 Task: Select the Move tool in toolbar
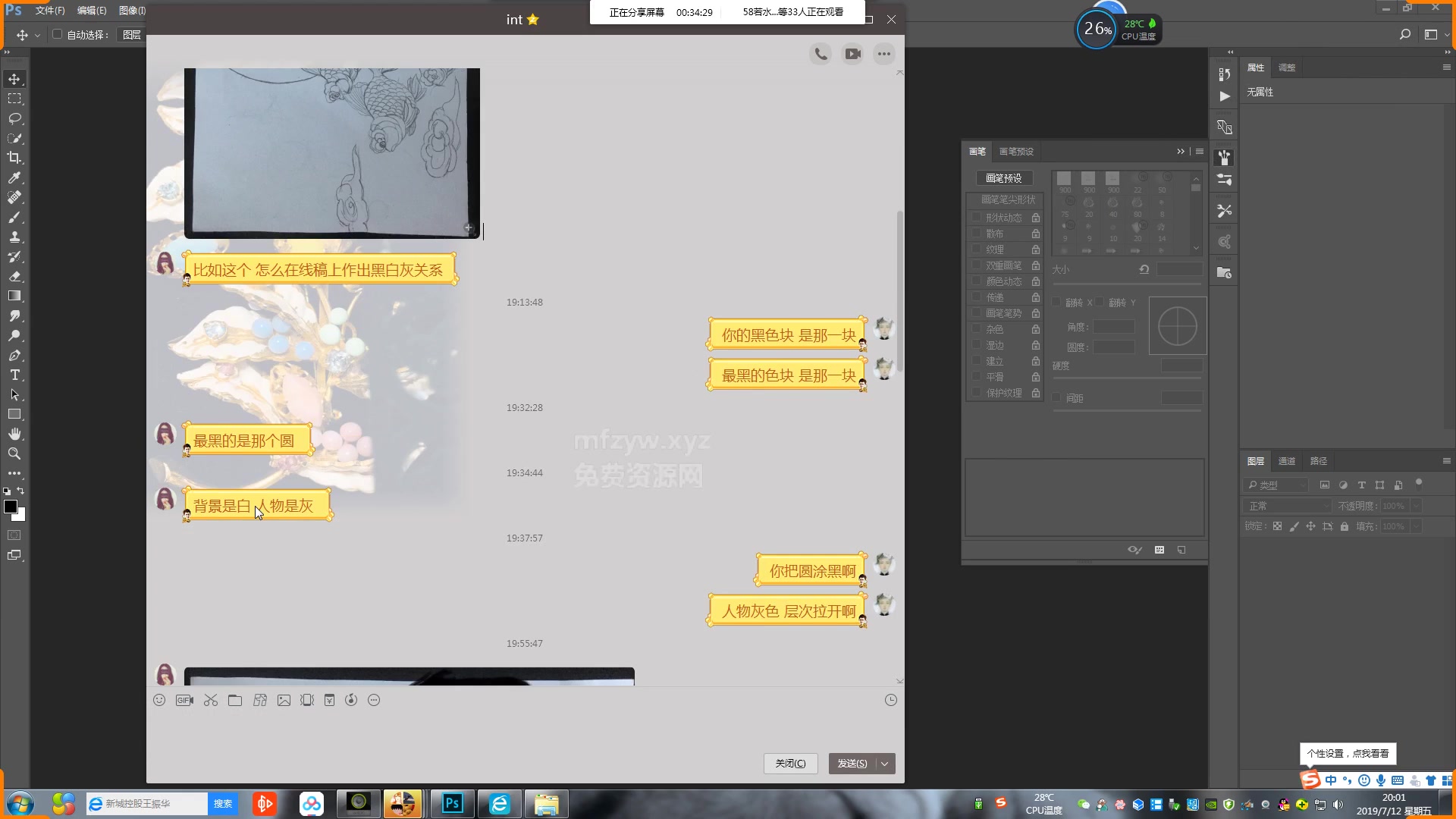pos(14,78)
